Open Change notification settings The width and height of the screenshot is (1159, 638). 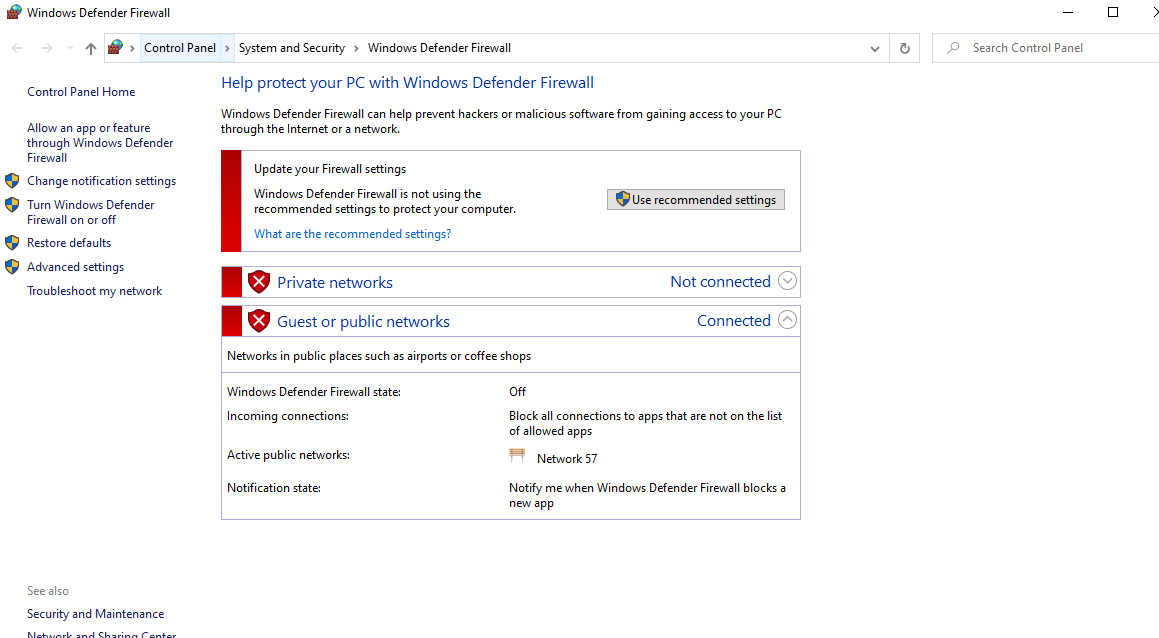(101, 181)
